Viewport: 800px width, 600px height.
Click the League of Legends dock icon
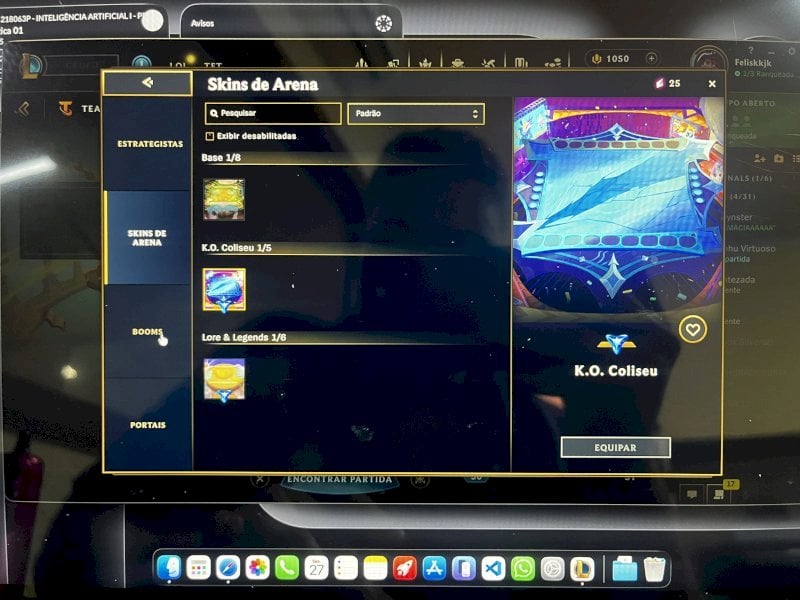[x=582, y=568]
